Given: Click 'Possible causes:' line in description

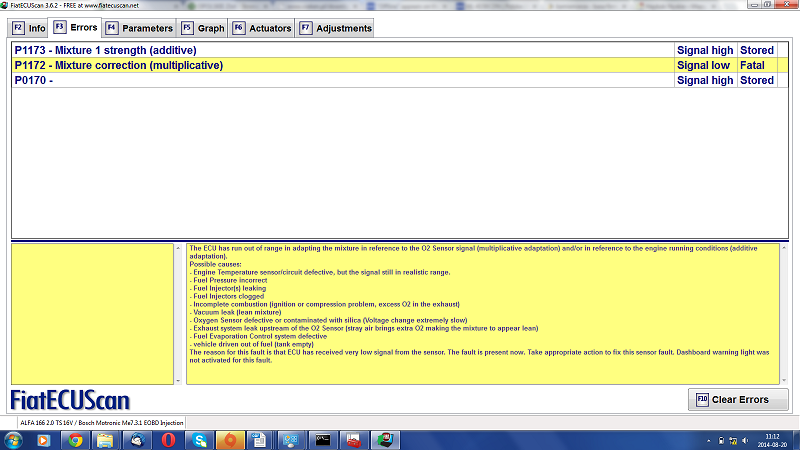Looking at the screenshot, I should (x=215, y=264).
